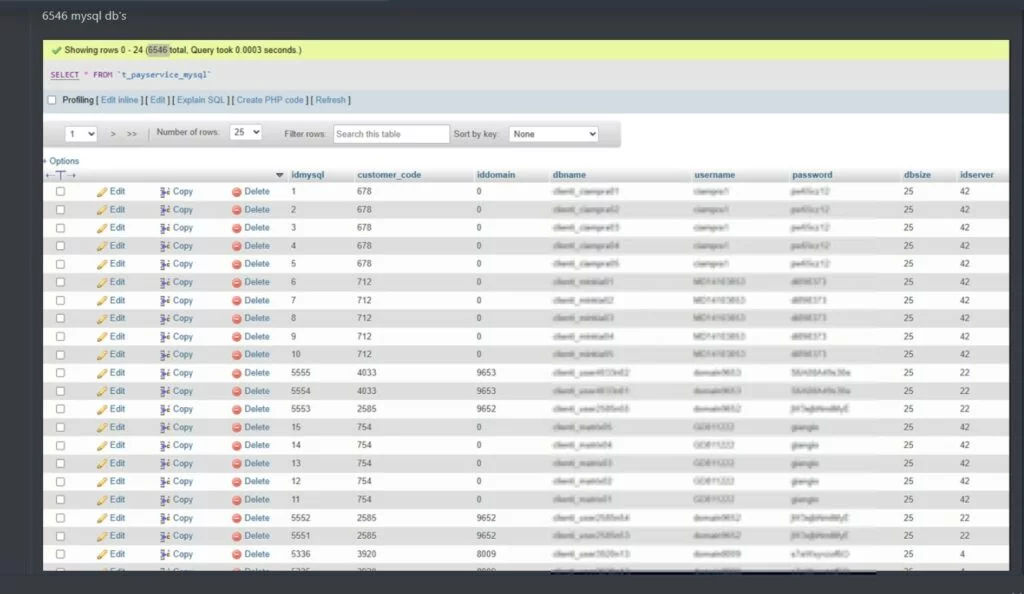Viewport: 1024px width, 594px height.
Task: Click the Search this table filter field
Action: 391,133
